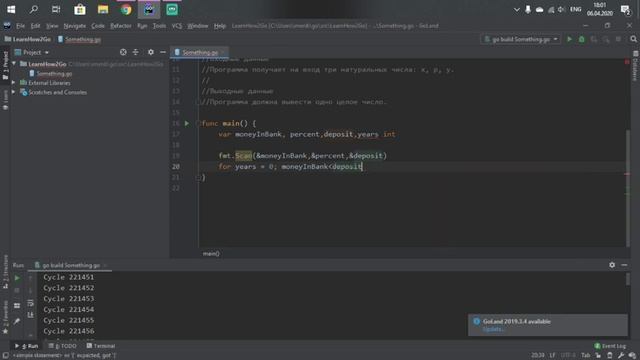Click Run console output line 'Cycle 221453'
Viewport: 640px width, 360px height.
click(69, 299)
